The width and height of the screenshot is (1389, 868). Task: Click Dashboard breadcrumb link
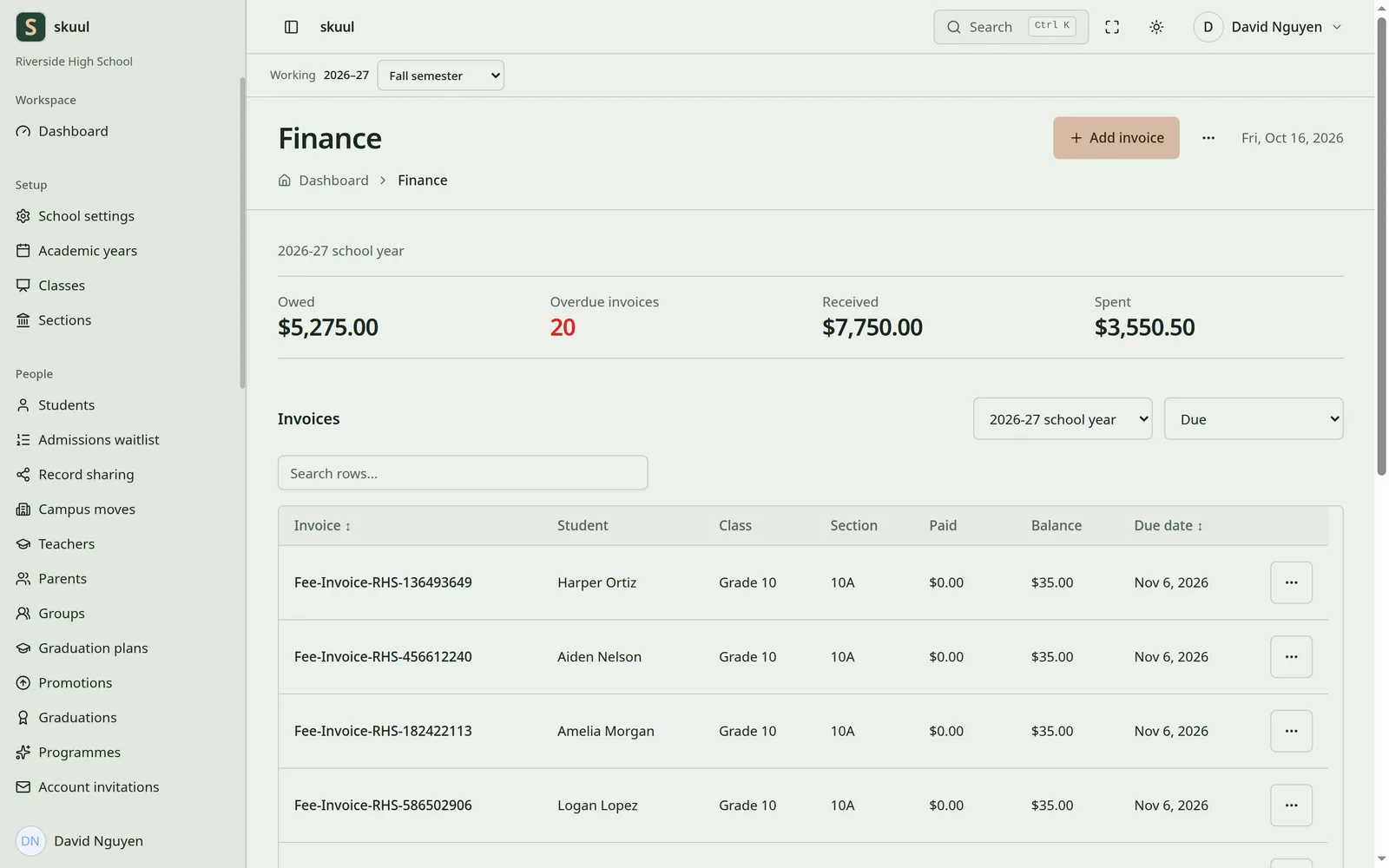click(x=333, y=181)
